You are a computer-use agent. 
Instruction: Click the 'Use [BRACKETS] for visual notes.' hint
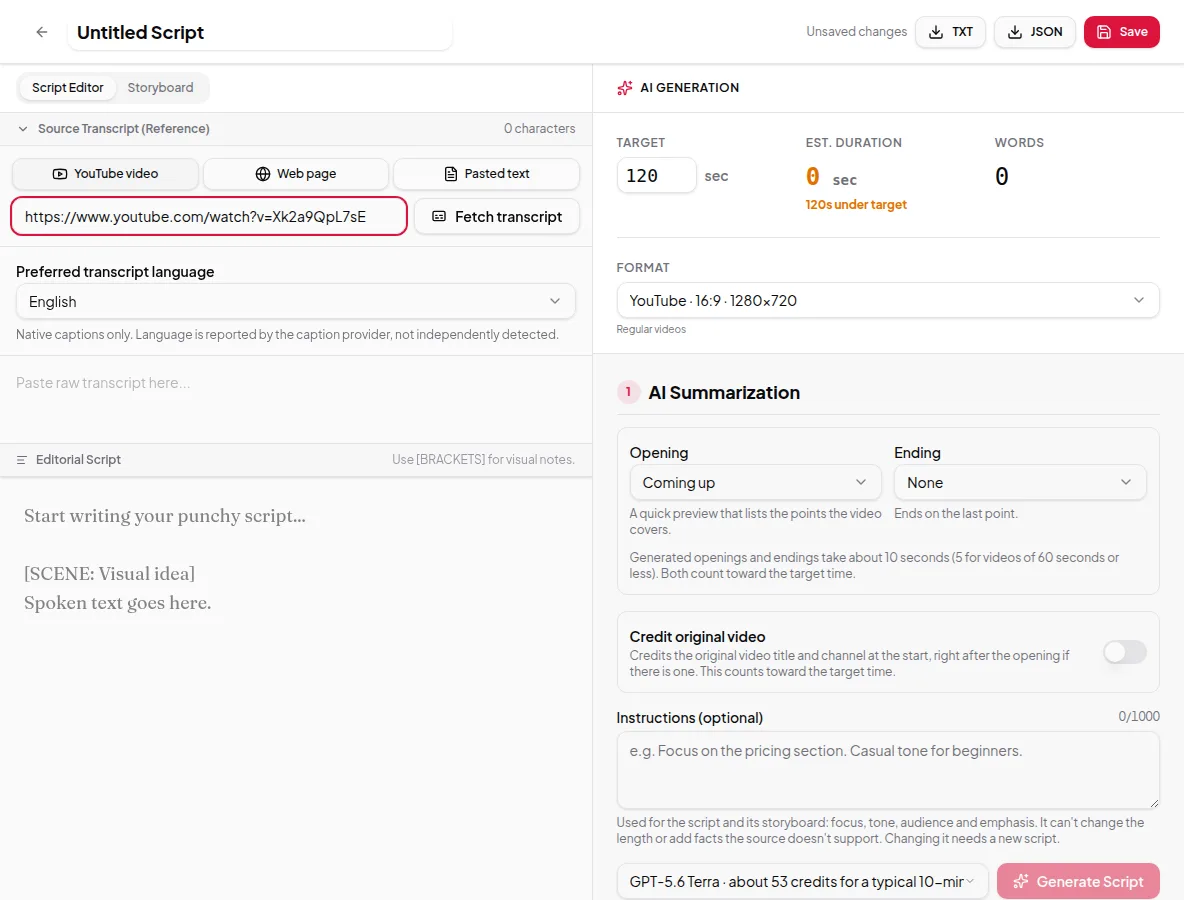click(x=483, y=460)
